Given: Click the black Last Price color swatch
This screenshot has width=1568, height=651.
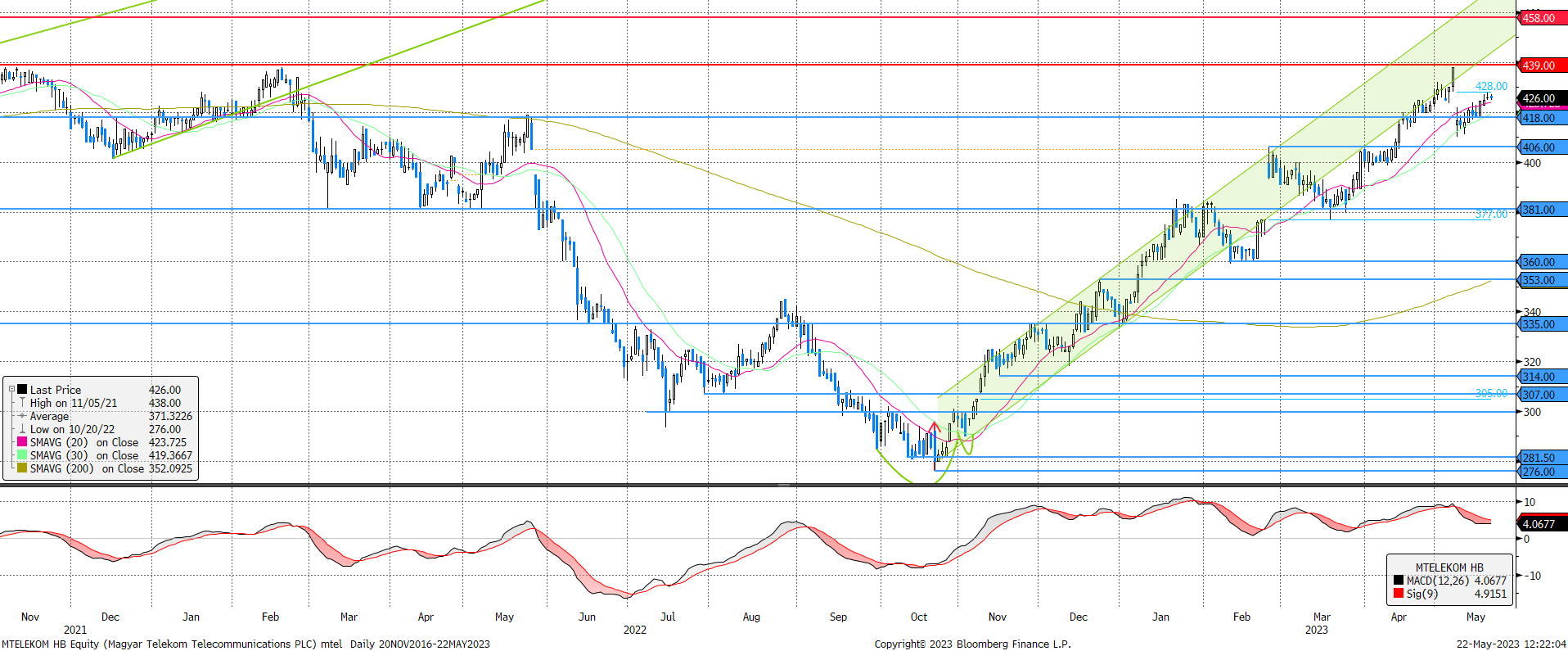Looking at the screenshot, I should 22,390.
